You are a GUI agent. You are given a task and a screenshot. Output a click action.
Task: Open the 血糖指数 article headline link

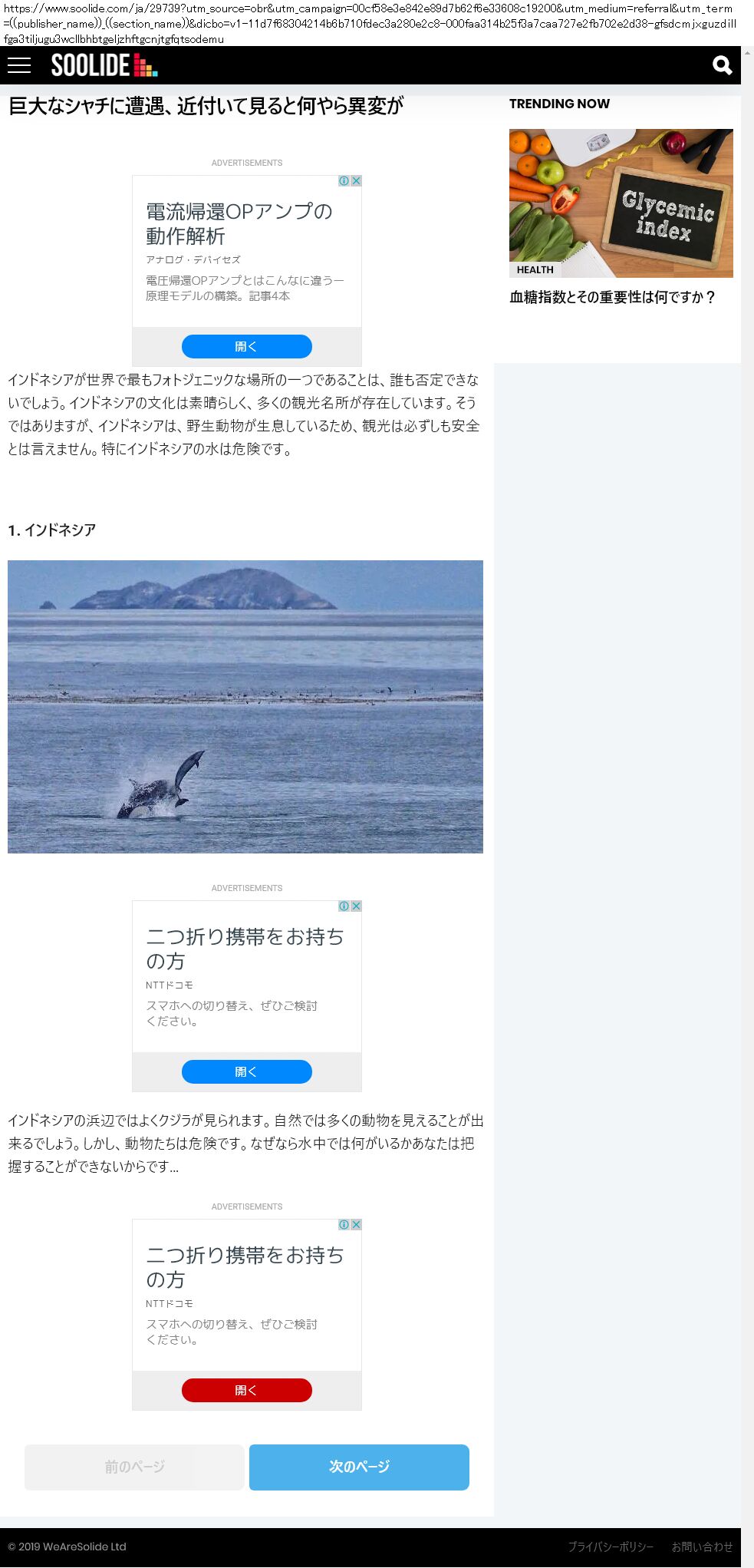click(x=612, y=297)
